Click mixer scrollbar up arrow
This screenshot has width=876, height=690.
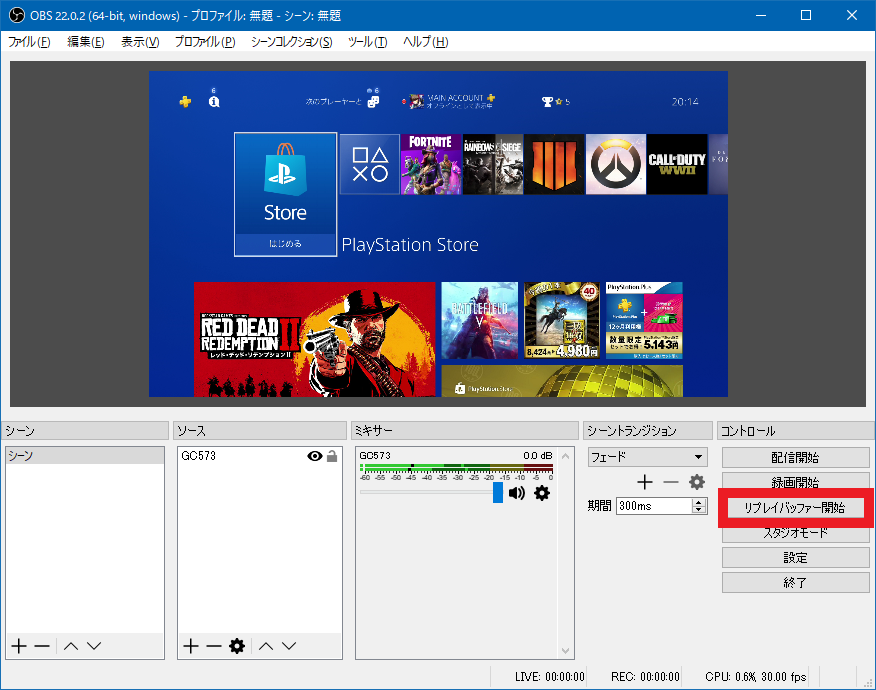coord(565,456)
